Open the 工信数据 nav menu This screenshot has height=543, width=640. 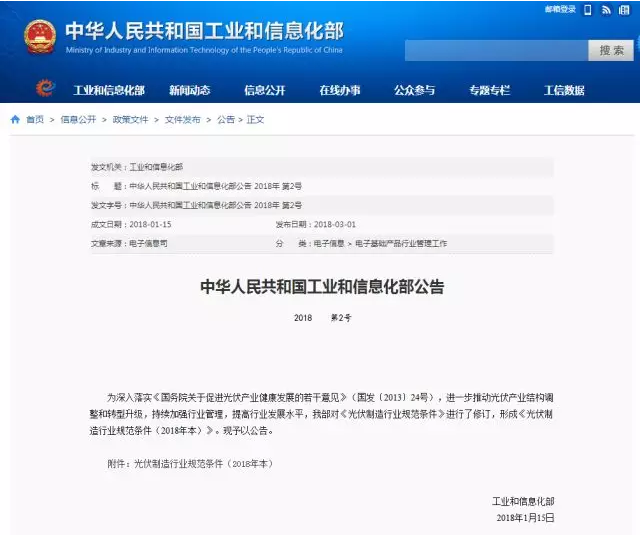[564, 90]
